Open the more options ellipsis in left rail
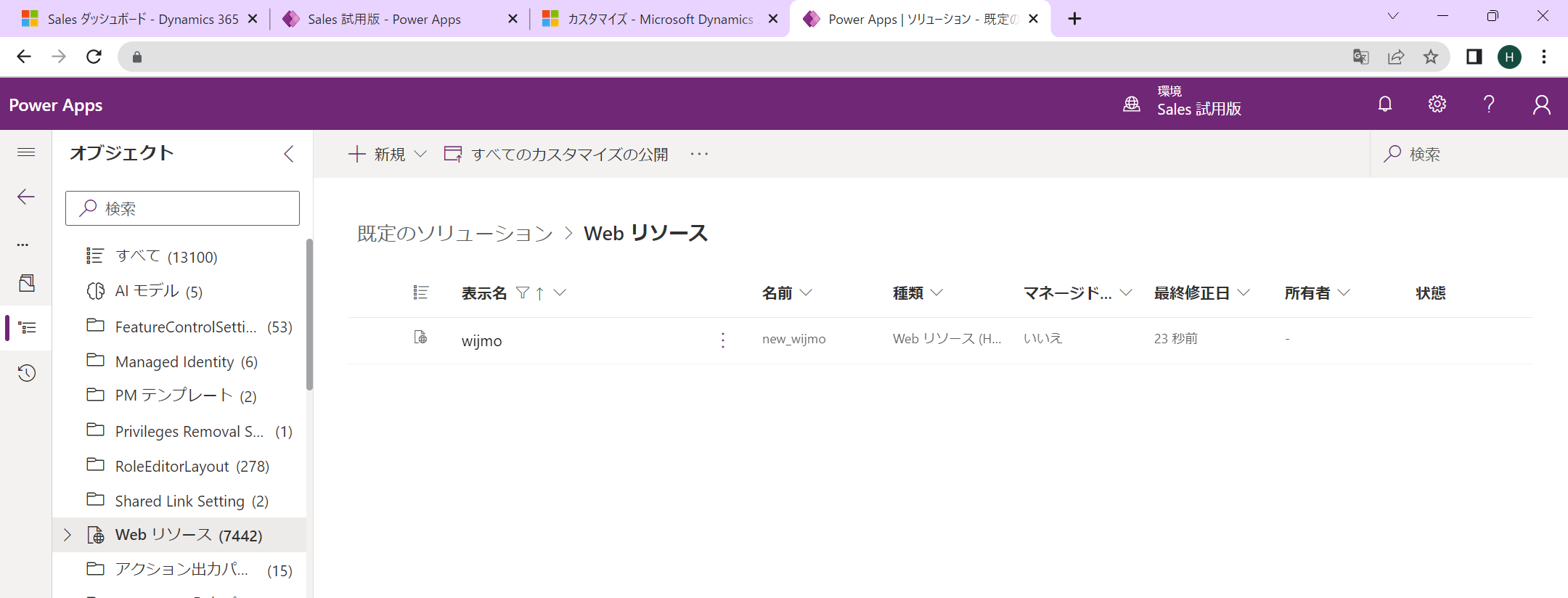Image resolution: width=1568 pixels, height=598 pixels. 23,245
